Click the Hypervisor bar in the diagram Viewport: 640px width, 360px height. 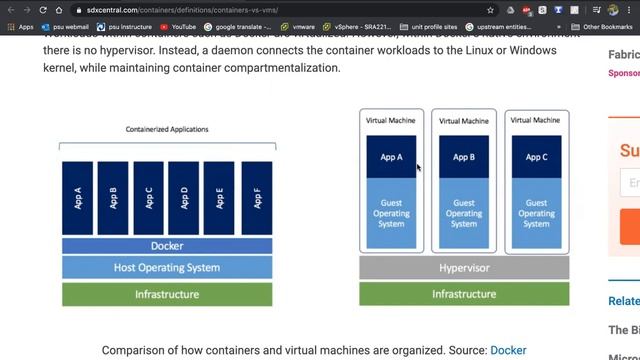pyautogui.click(x=464, y=268)
